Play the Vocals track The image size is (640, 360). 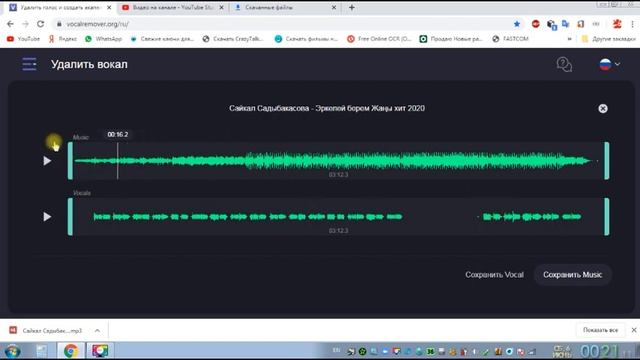click(x=47, y=216)
